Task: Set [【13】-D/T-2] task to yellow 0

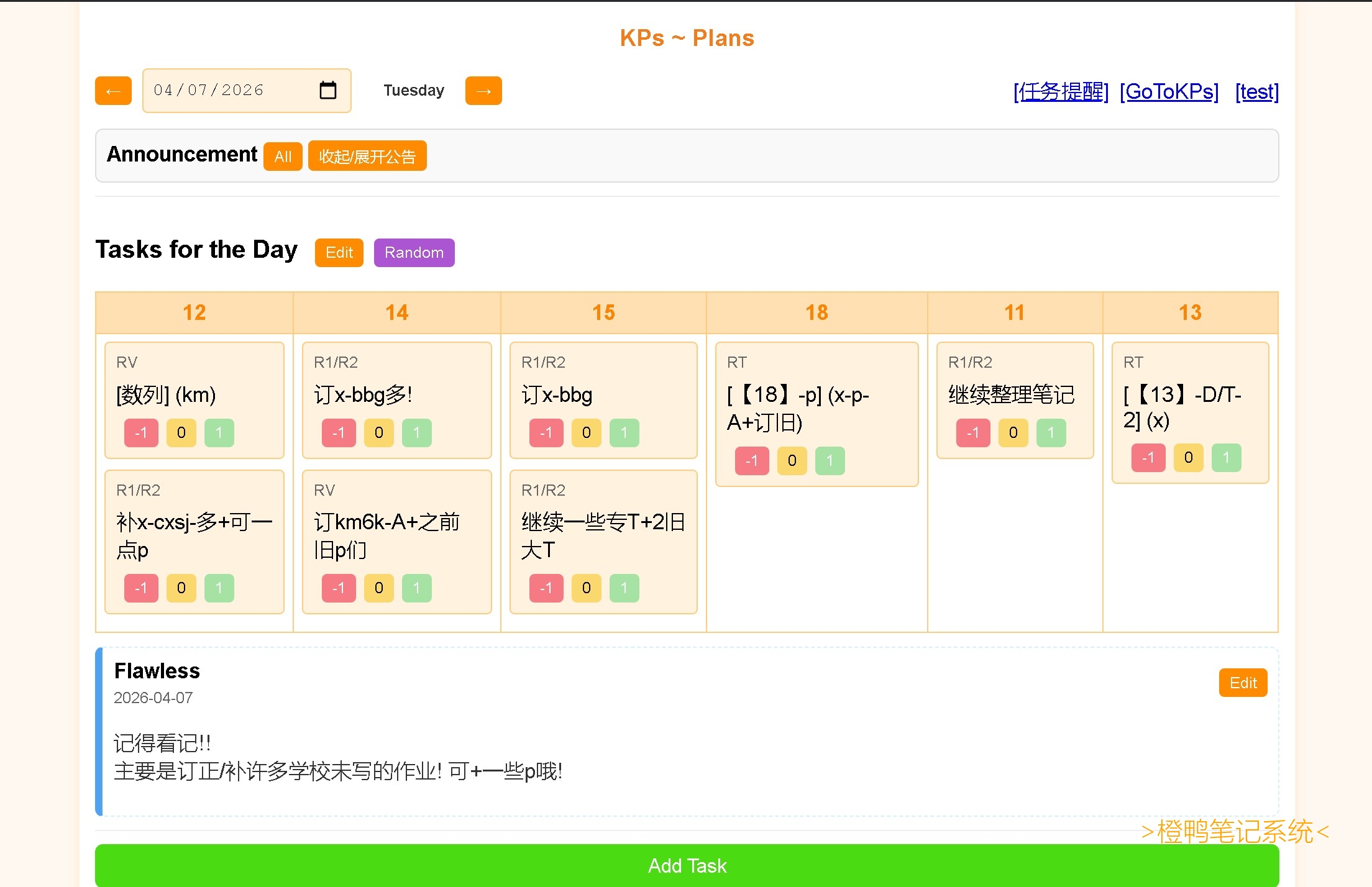Action: coord(1188,458)
